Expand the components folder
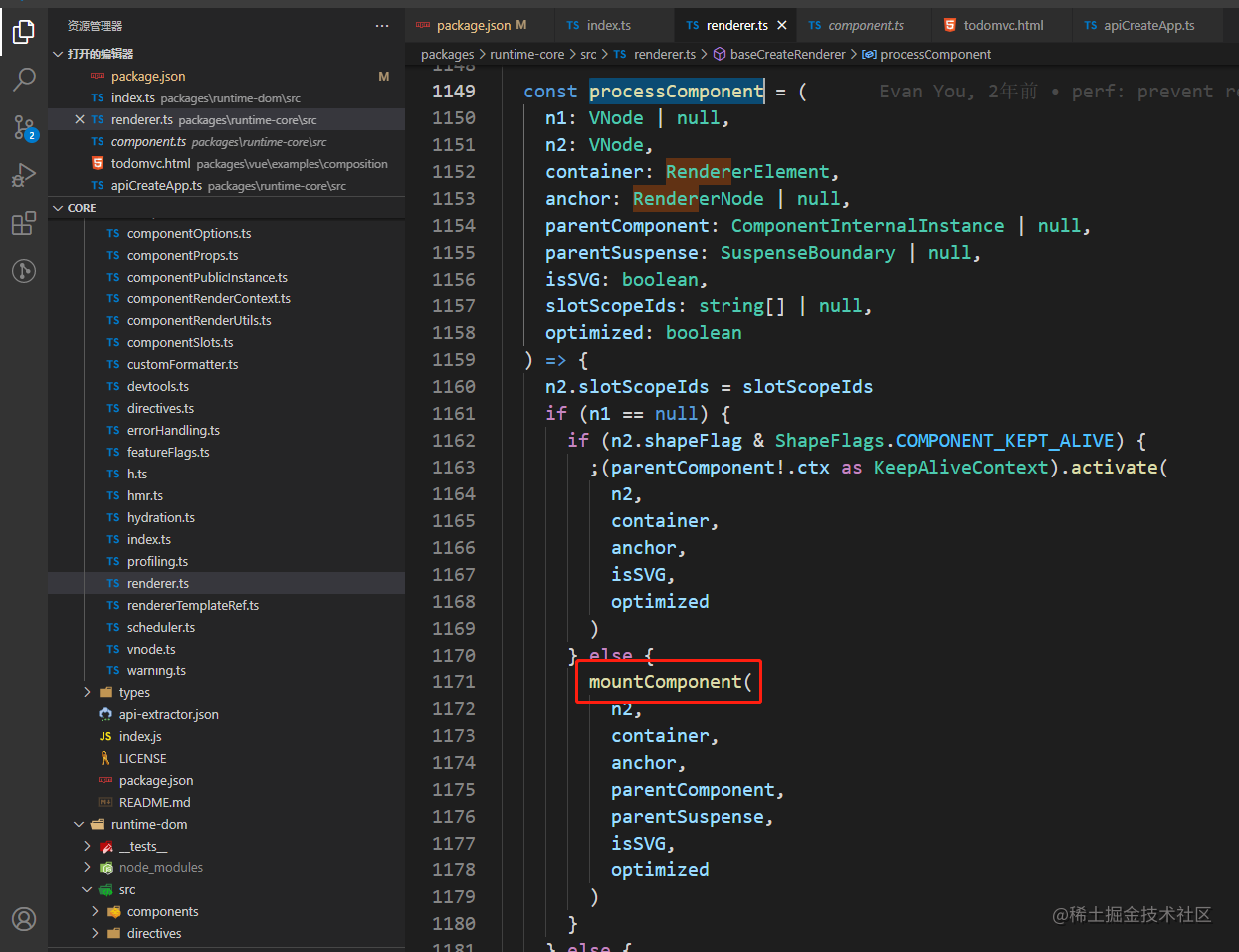The height and width of the screenshot is (952, 1239). click(x=163, y=911)
